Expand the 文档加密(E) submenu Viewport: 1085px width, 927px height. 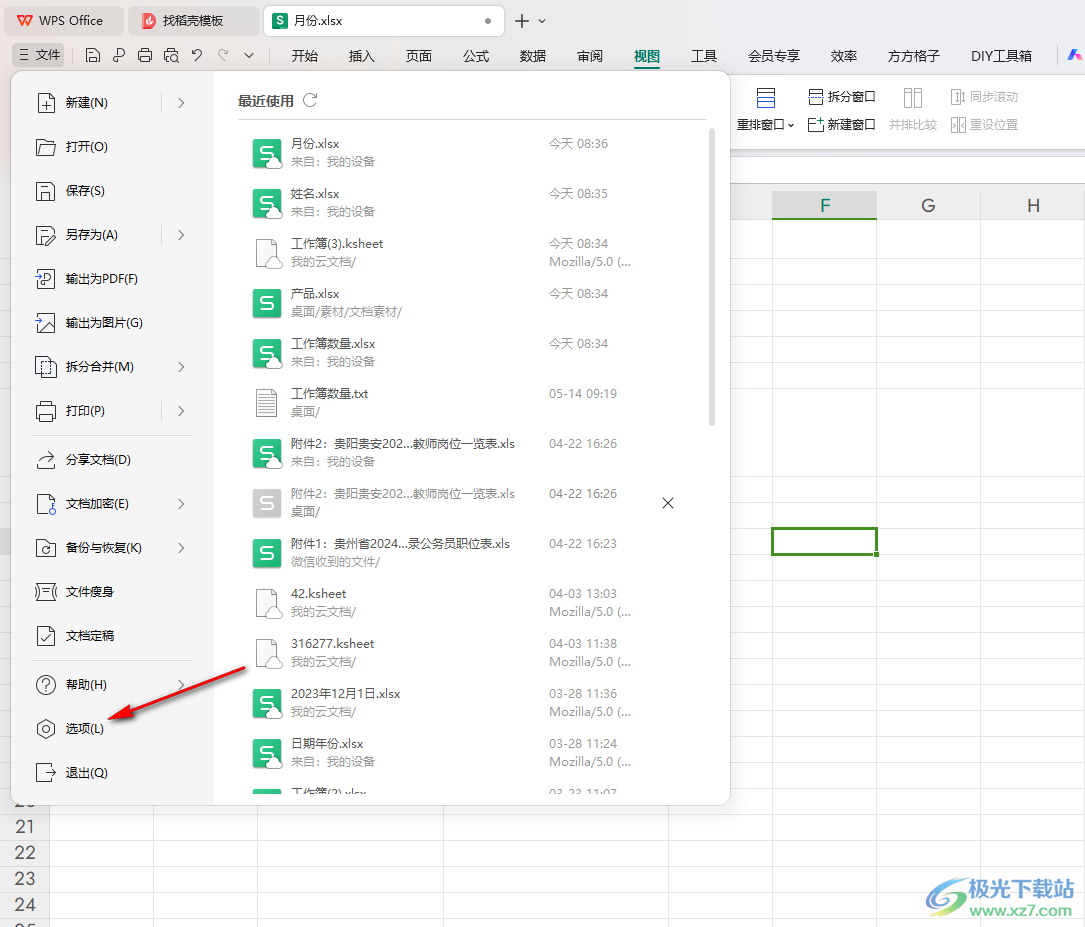pyautogui.click(x=181, y=504)
